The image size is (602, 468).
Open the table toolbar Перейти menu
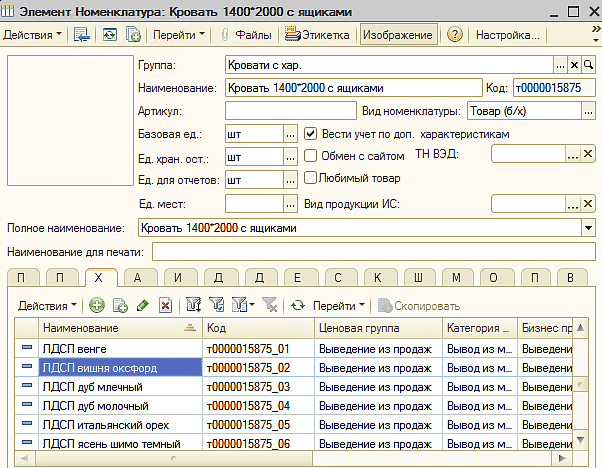338,306
